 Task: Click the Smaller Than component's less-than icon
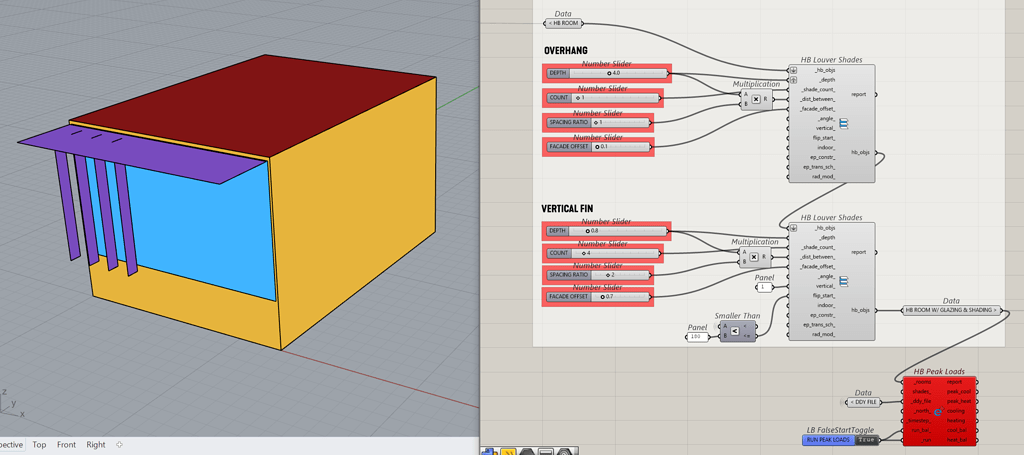coord(735,331)
